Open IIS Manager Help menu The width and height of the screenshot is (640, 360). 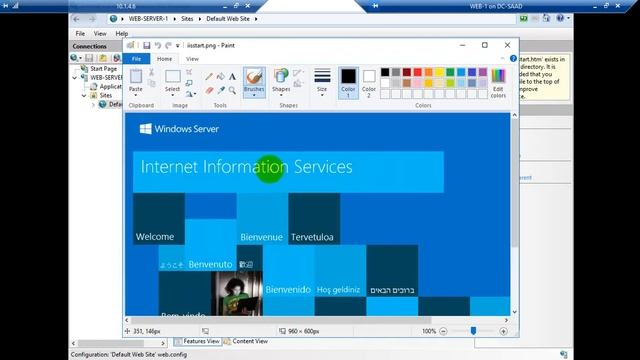point(122,33)
